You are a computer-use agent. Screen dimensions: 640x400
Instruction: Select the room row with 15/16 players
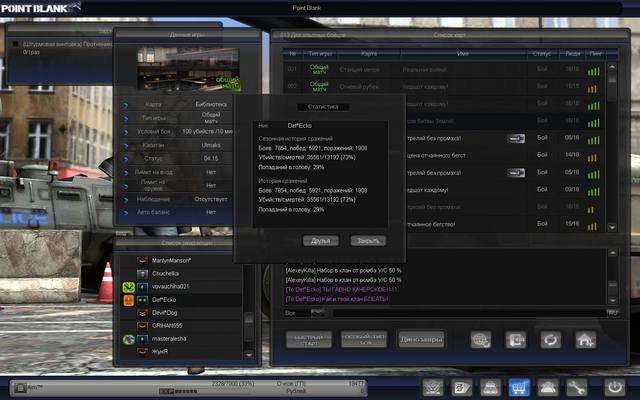(506, 224)
